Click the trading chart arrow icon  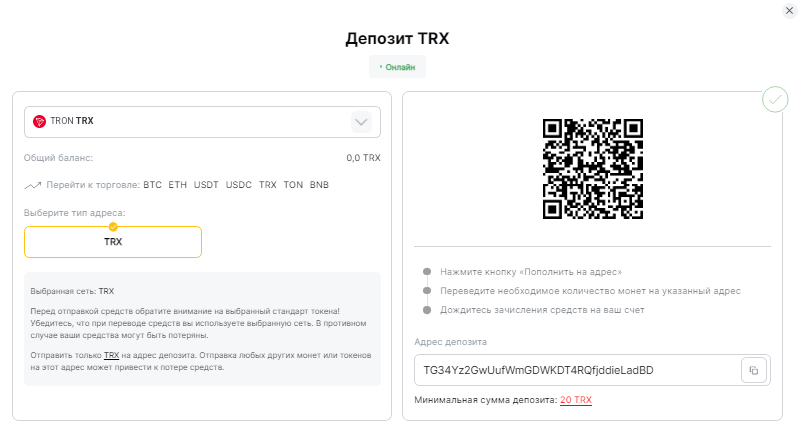(x=33, y=185)
